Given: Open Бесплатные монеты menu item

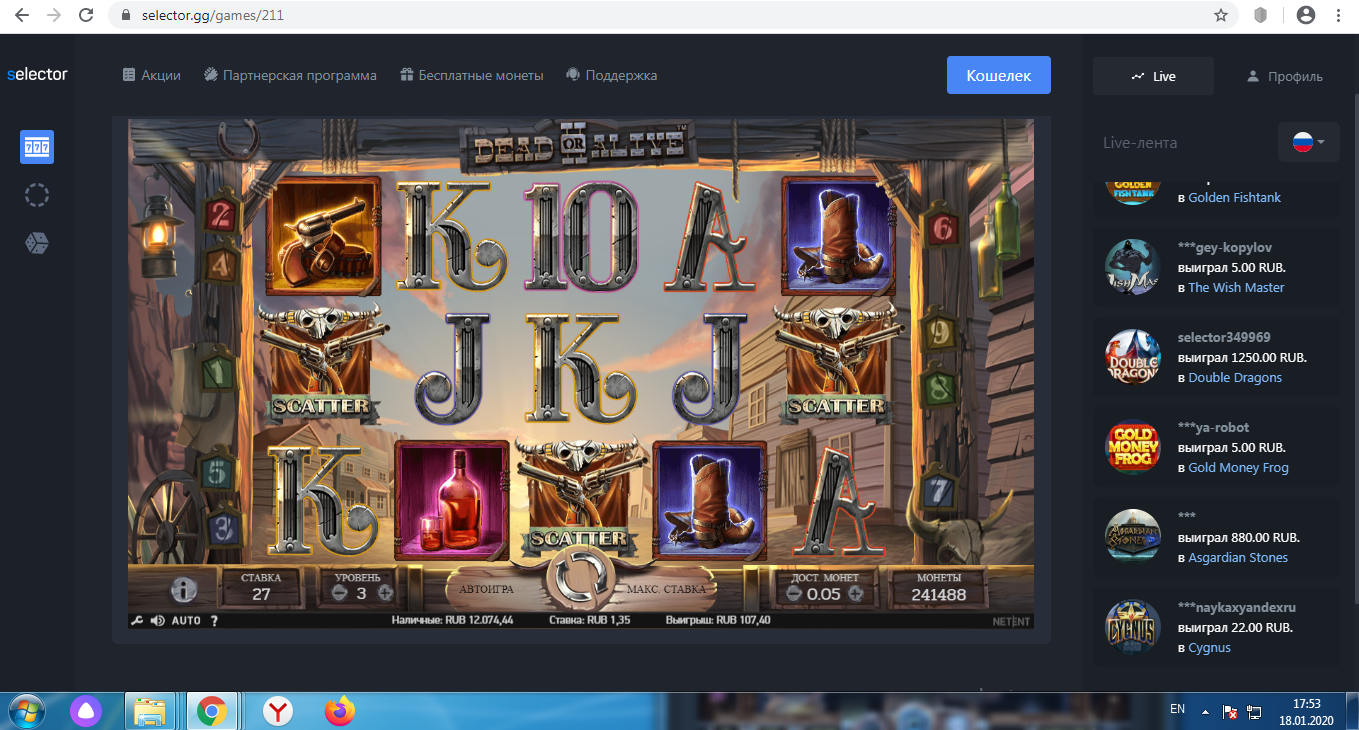Looking at the screenshot, I should (x=472, y=76).
